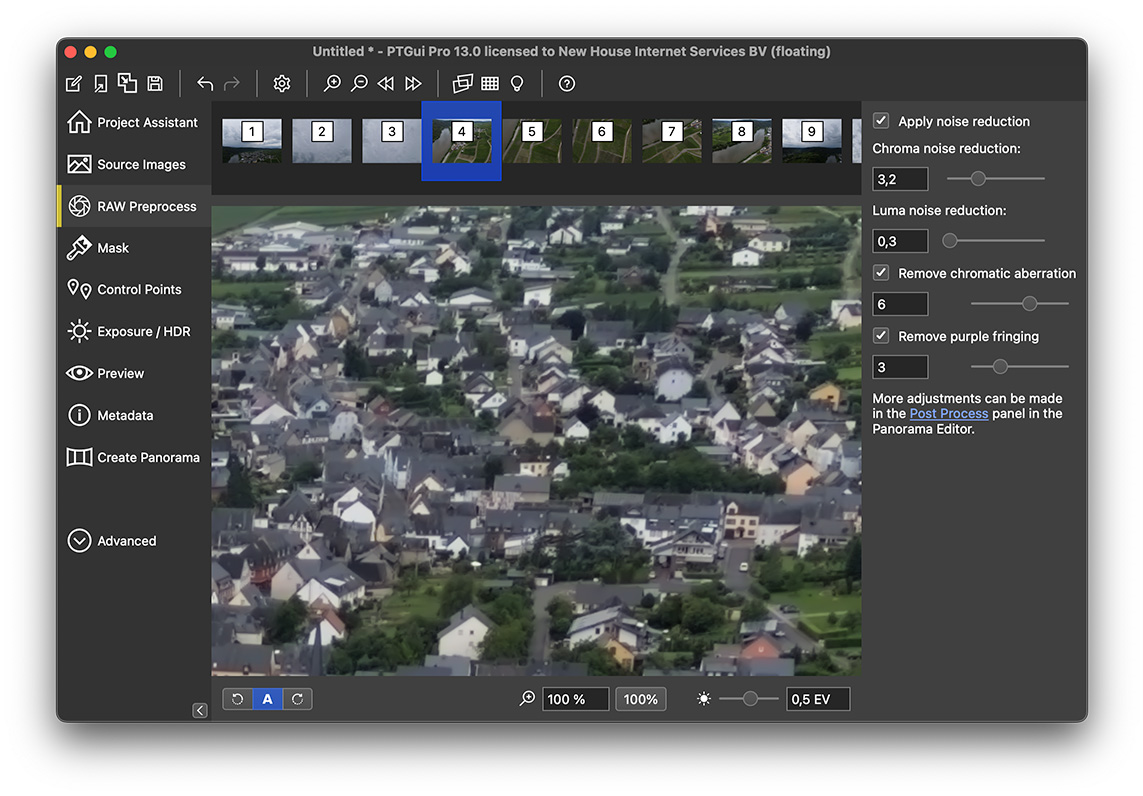The height and width of the screenshot is (796, 1143).
Task: Rotate the image counterclockwise
Action: [x=238, y=699]
